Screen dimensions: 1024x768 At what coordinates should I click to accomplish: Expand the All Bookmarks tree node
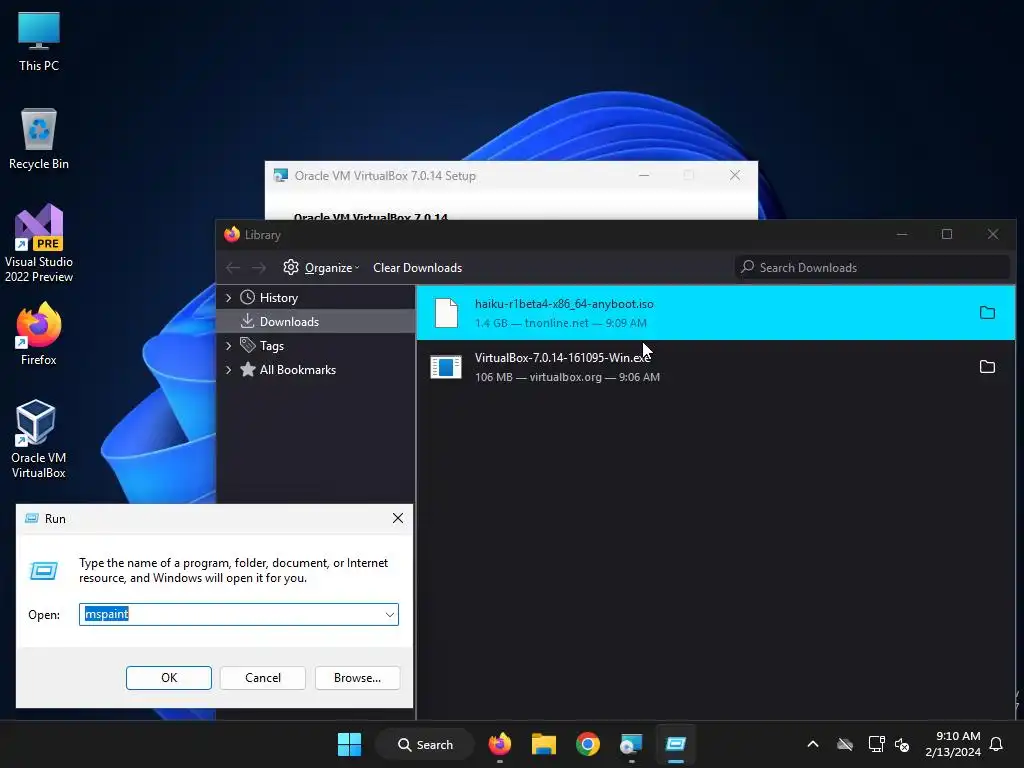[229, 370]
